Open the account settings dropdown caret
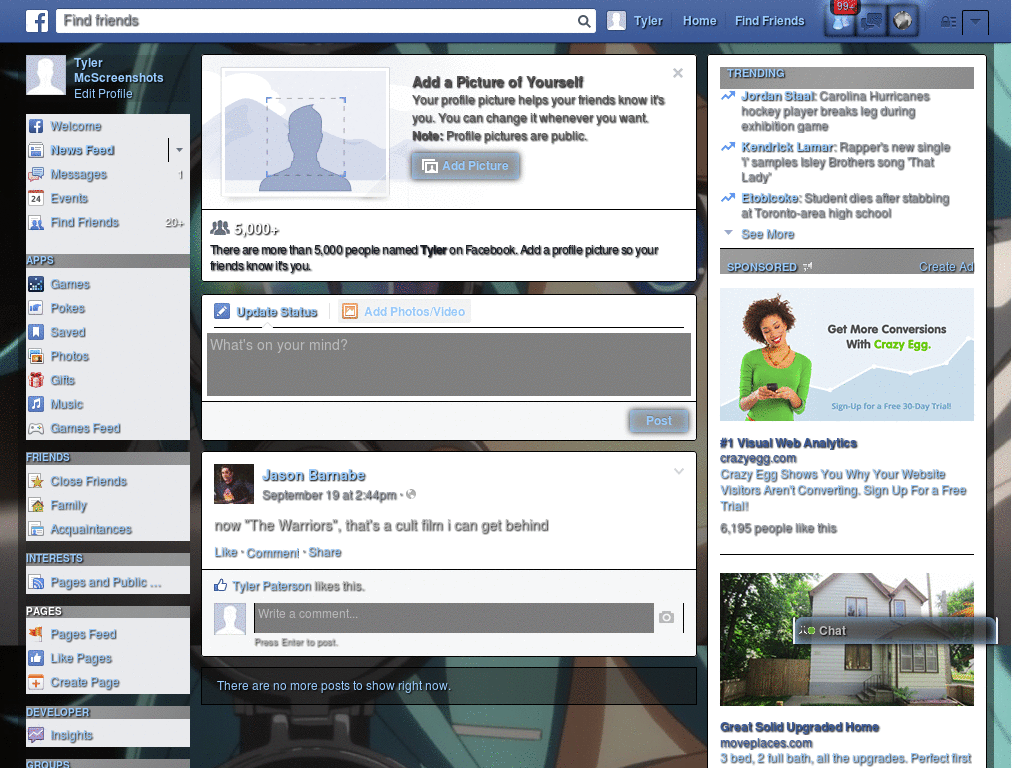 [976, 21]
